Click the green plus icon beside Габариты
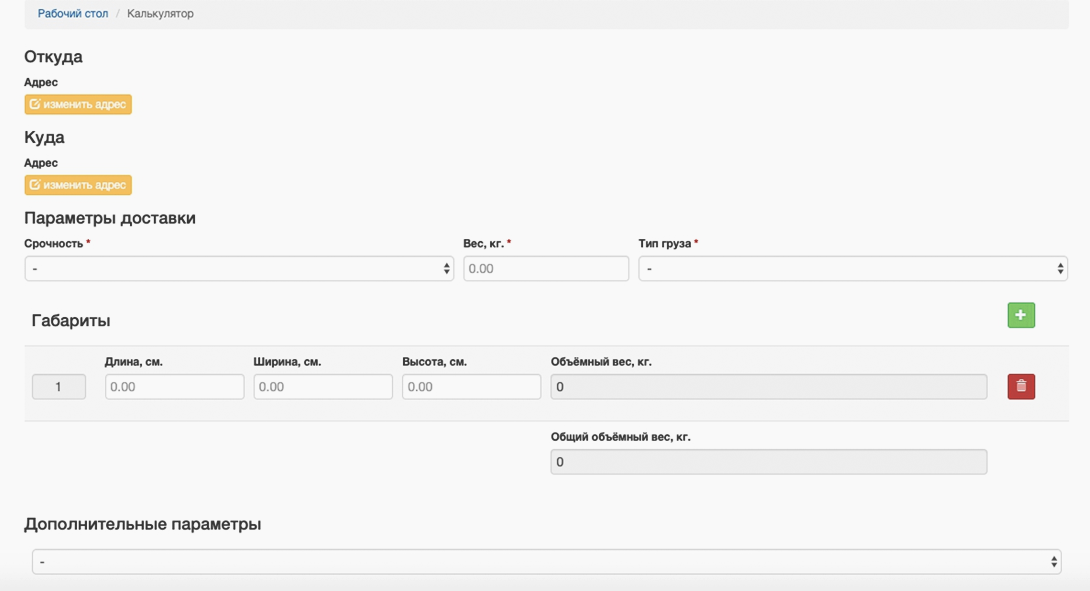Image resolution: width=1090 pixels, height=591 pixels. click(1020, 315)
